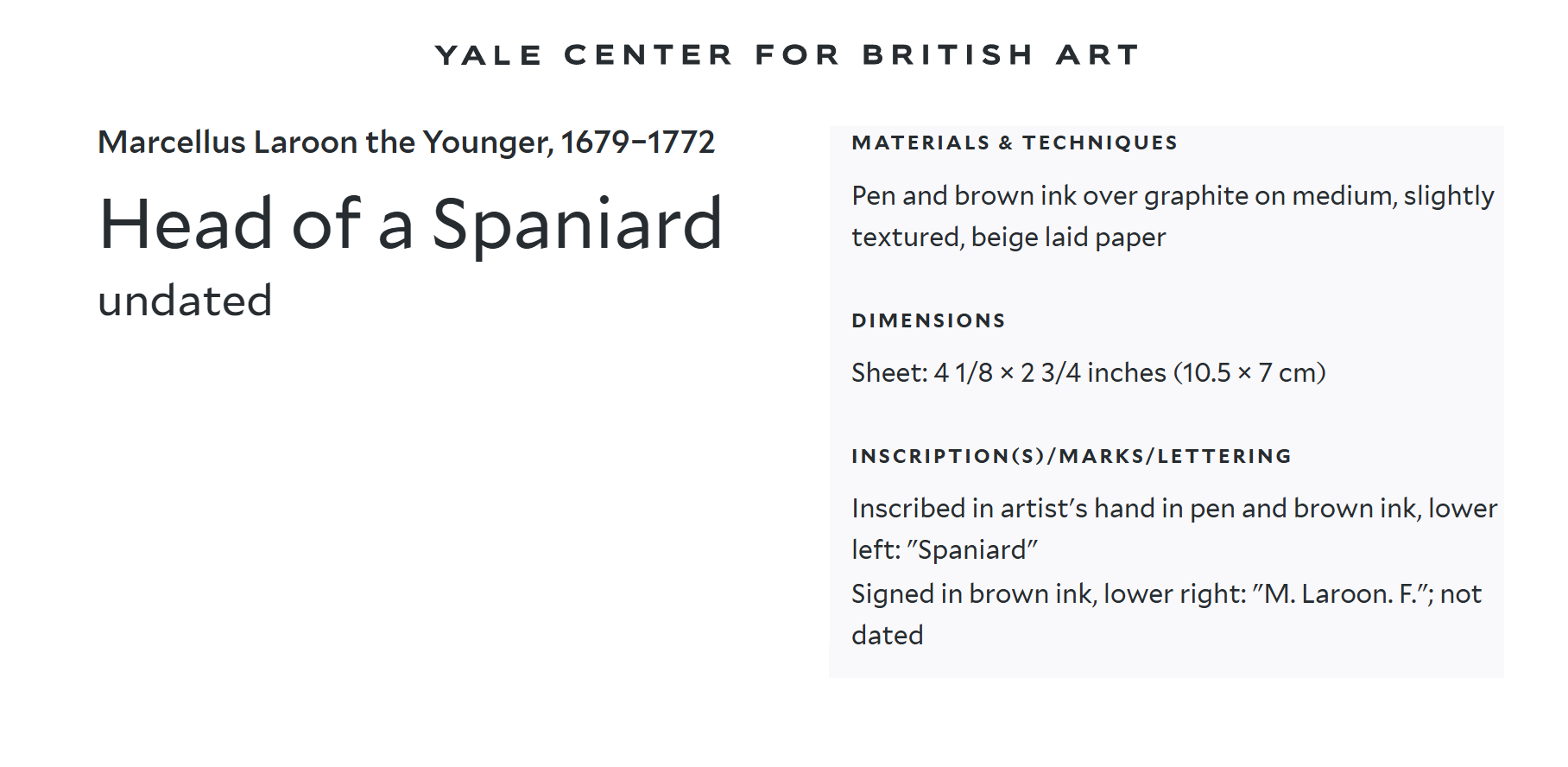Click the quoted word "Spaniard" in the inscription
Screen dimensions: 1568x767
972,550
